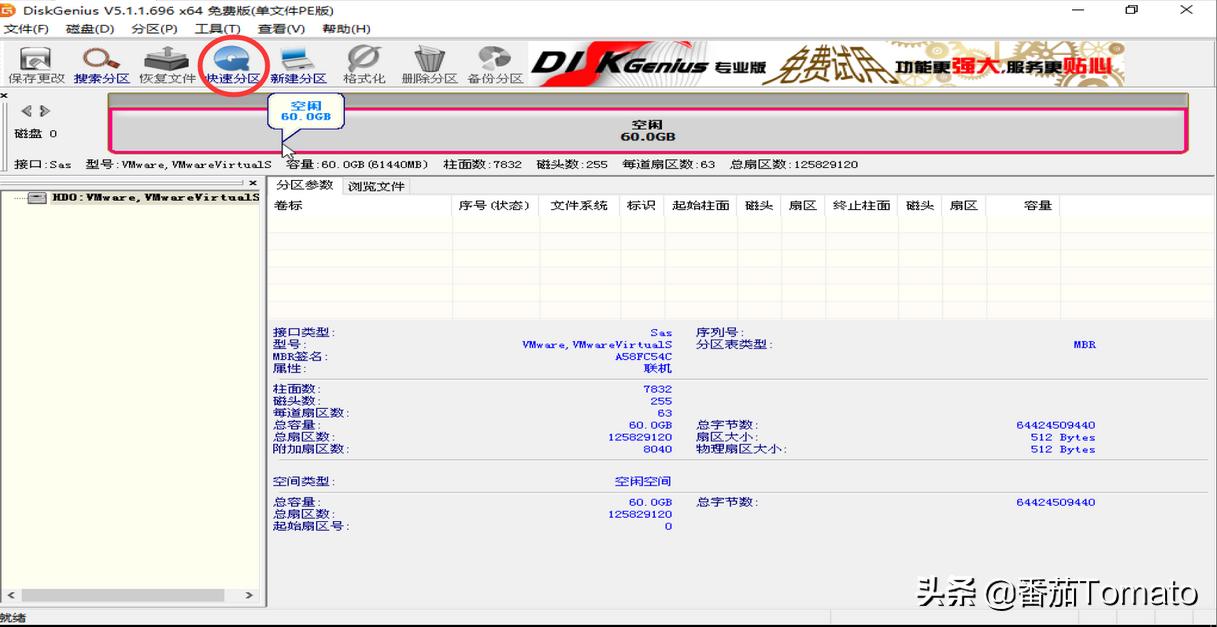
Task: Switch to the 分区参数 tab
Action: tap(304, 185)
